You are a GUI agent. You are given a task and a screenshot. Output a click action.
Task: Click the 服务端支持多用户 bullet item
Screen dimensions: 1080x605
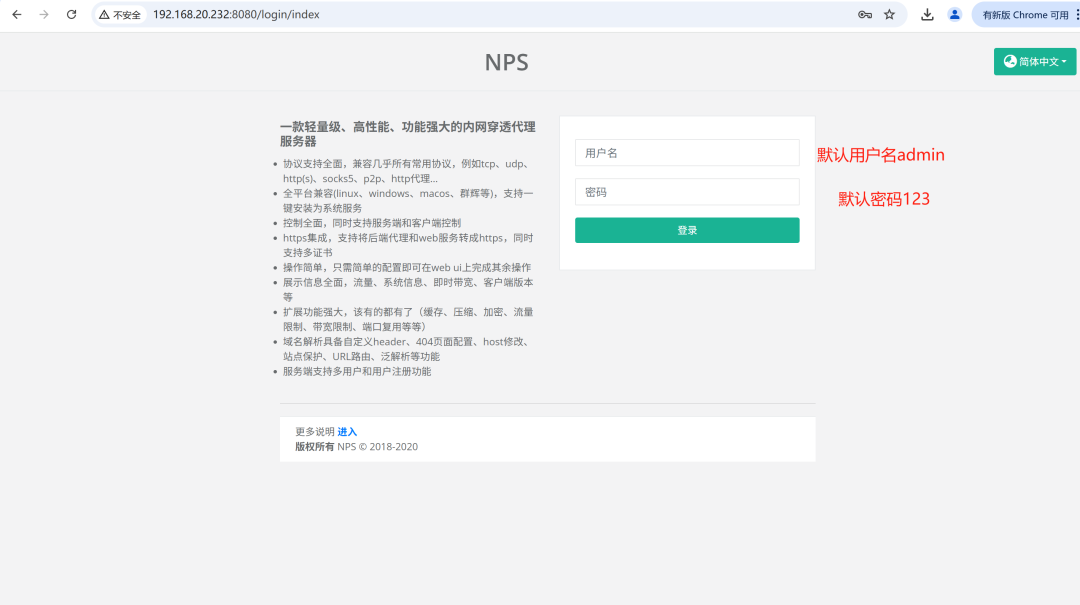pos(357,371)
